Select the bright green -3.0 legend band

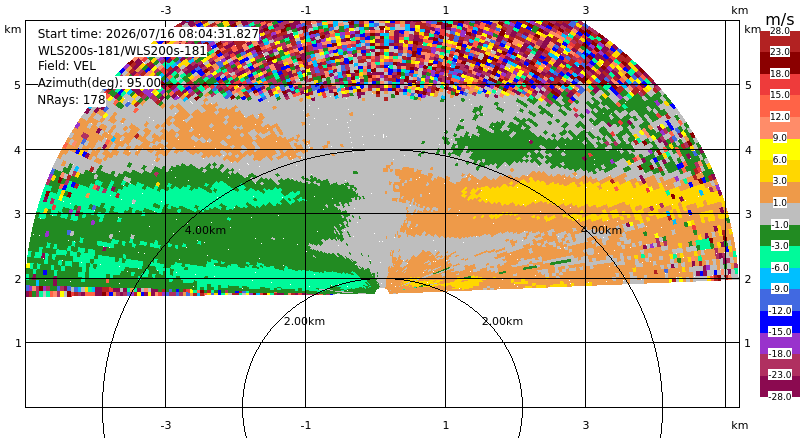[780, 257]
